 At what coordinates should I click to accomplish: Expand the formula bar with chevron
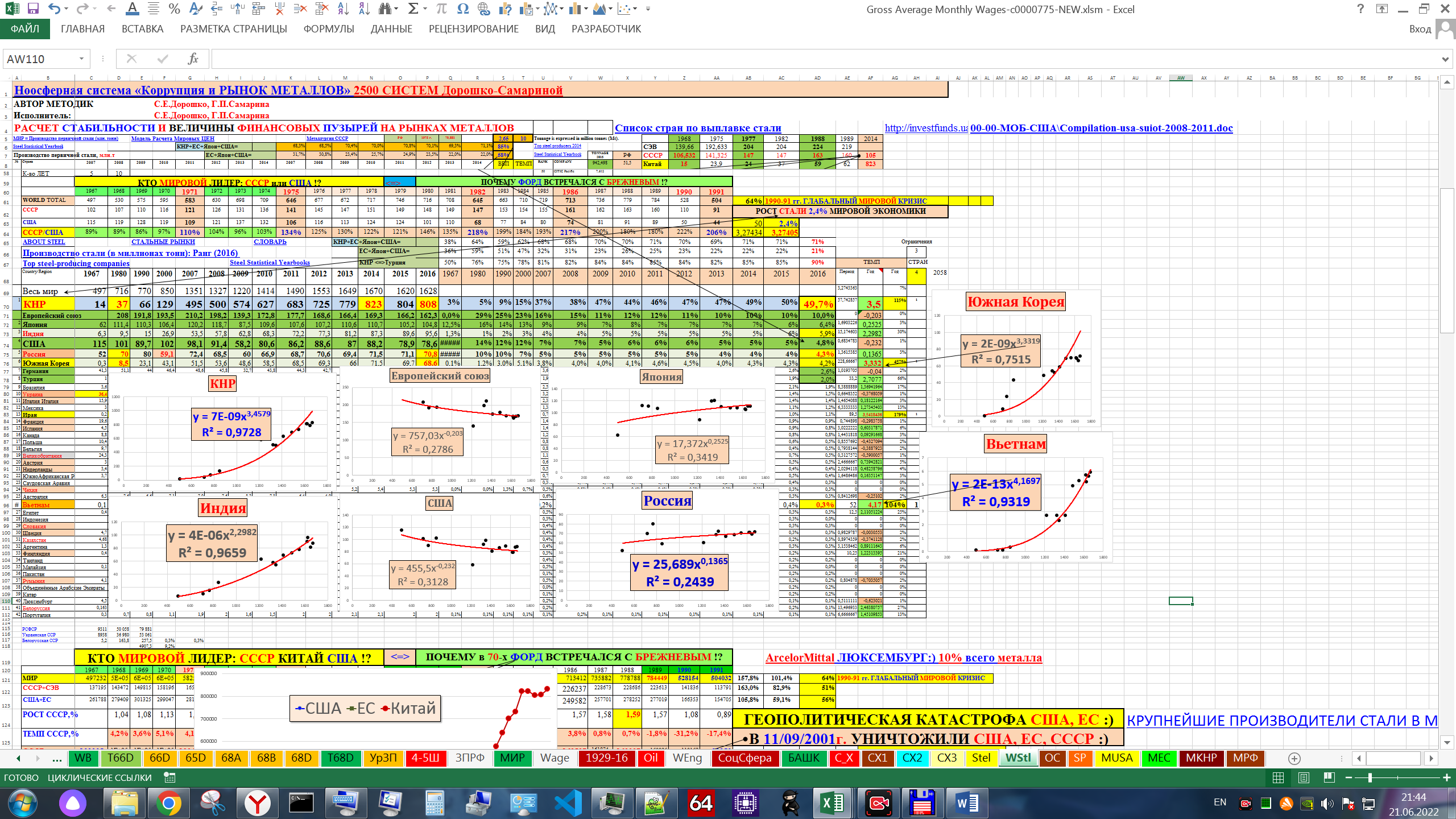(x=1445, y=59)
